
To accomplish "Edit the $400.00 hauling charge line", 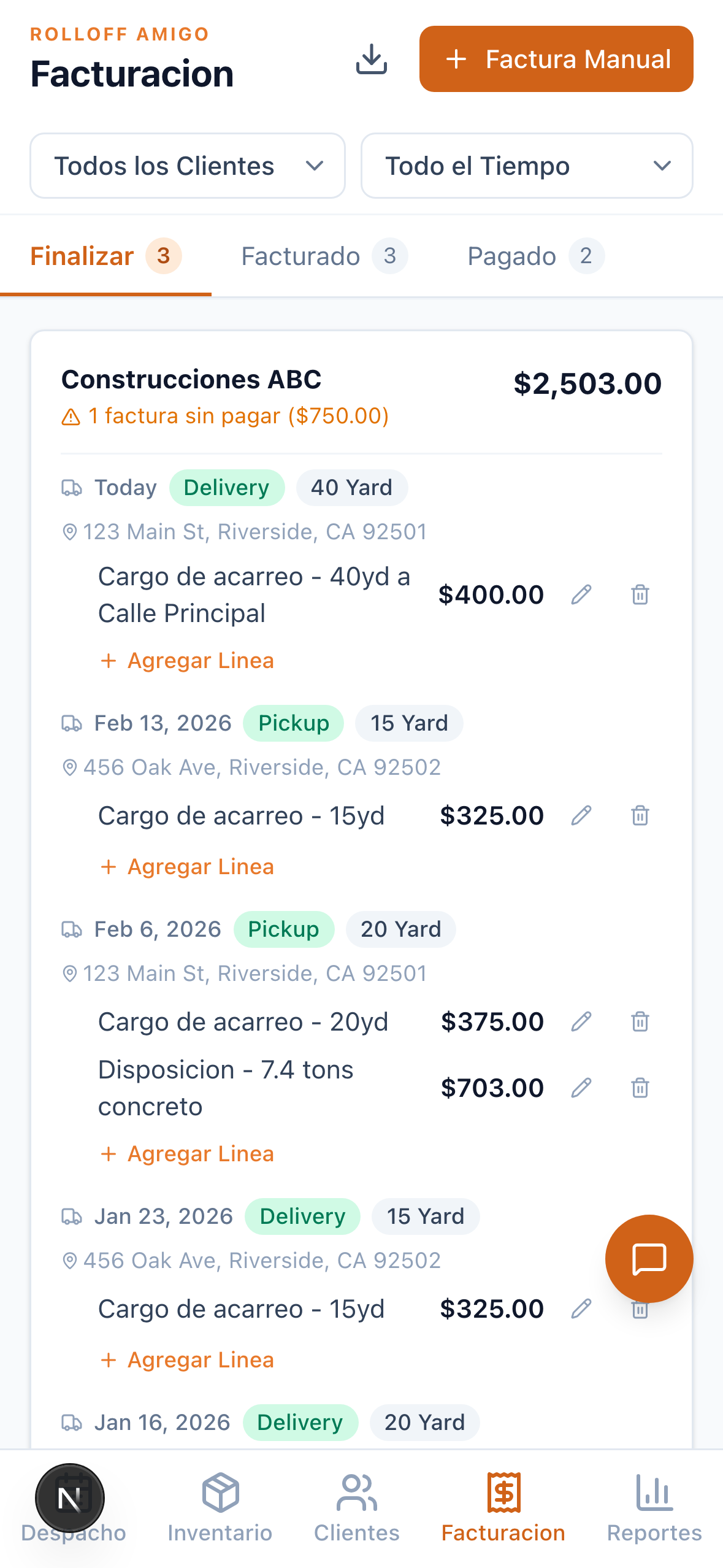I will [581, 594].
